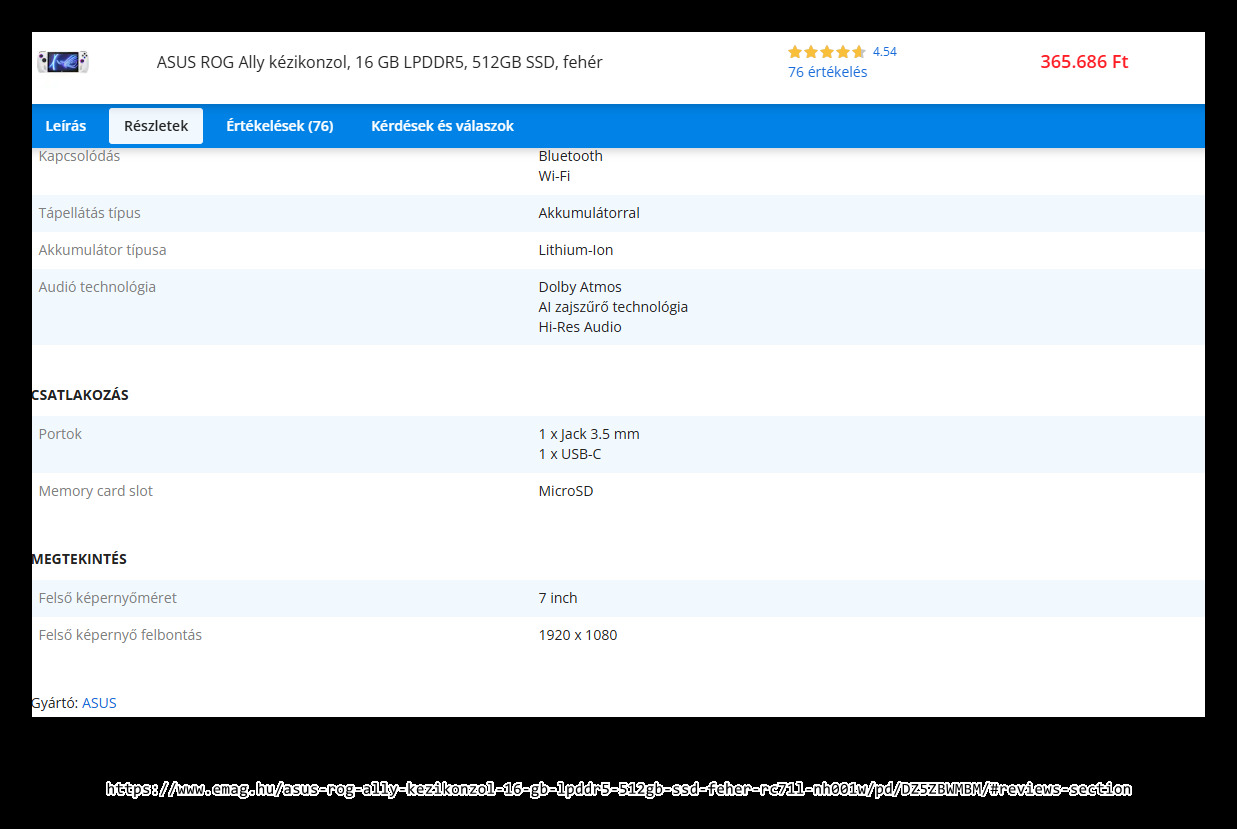Click the star rating icons
This screenshot has width=1237, height=829.
pyautogui.click(x=827, y=52)
